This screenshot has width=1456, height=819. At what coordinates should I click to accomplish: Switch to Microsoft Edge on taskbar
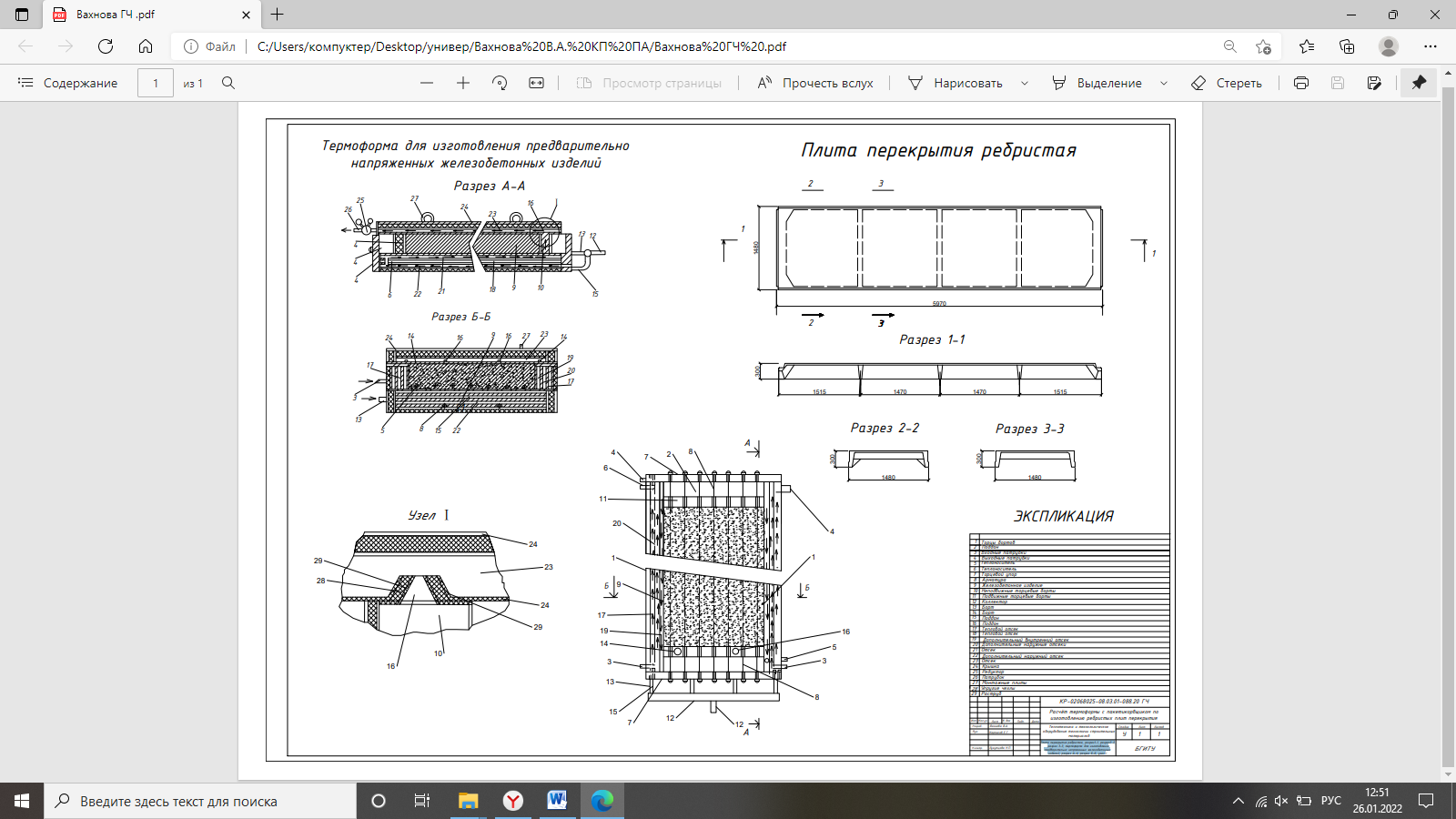(602, 801)
